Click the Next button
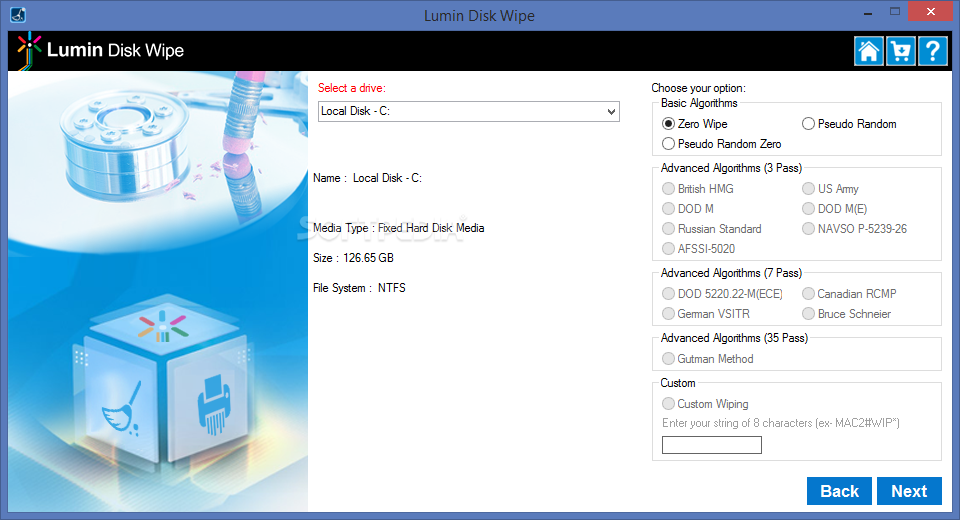 tap(909, 491)
